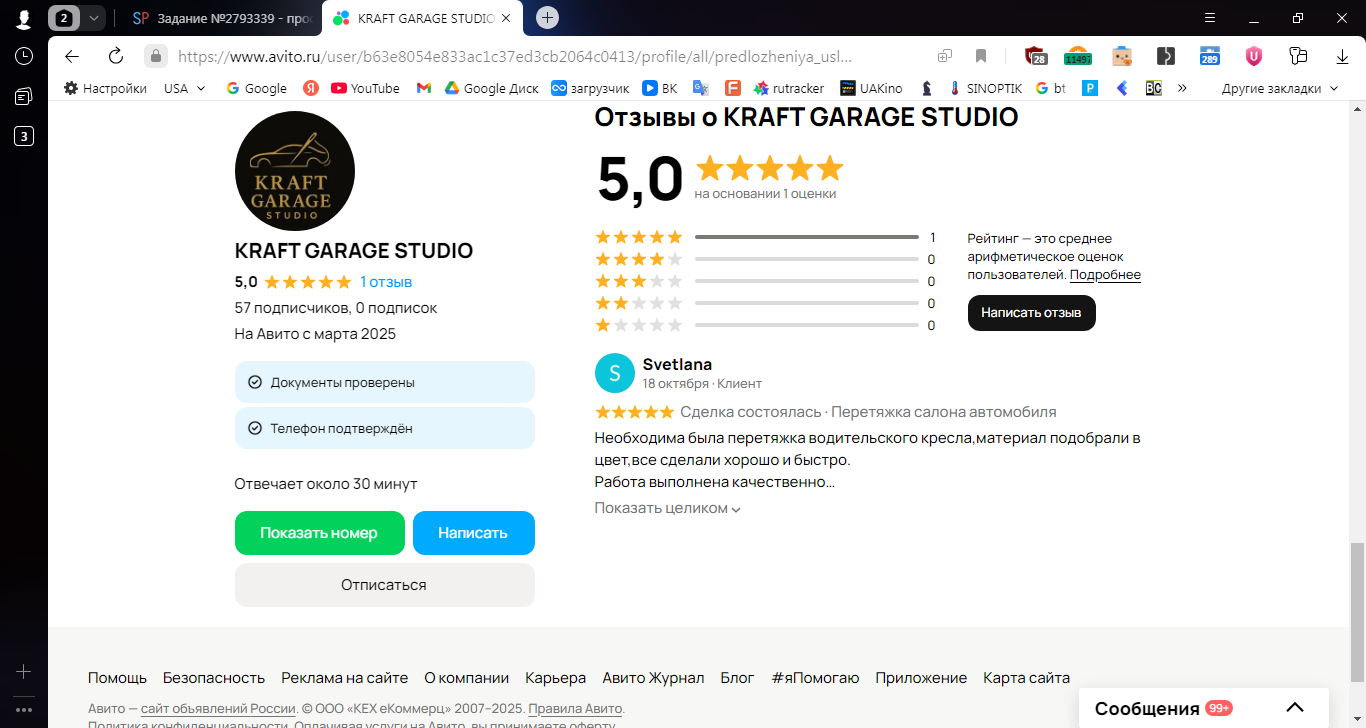Expand review with Показать целиком
The image size is (1366, 728).
tap(668, 508)
